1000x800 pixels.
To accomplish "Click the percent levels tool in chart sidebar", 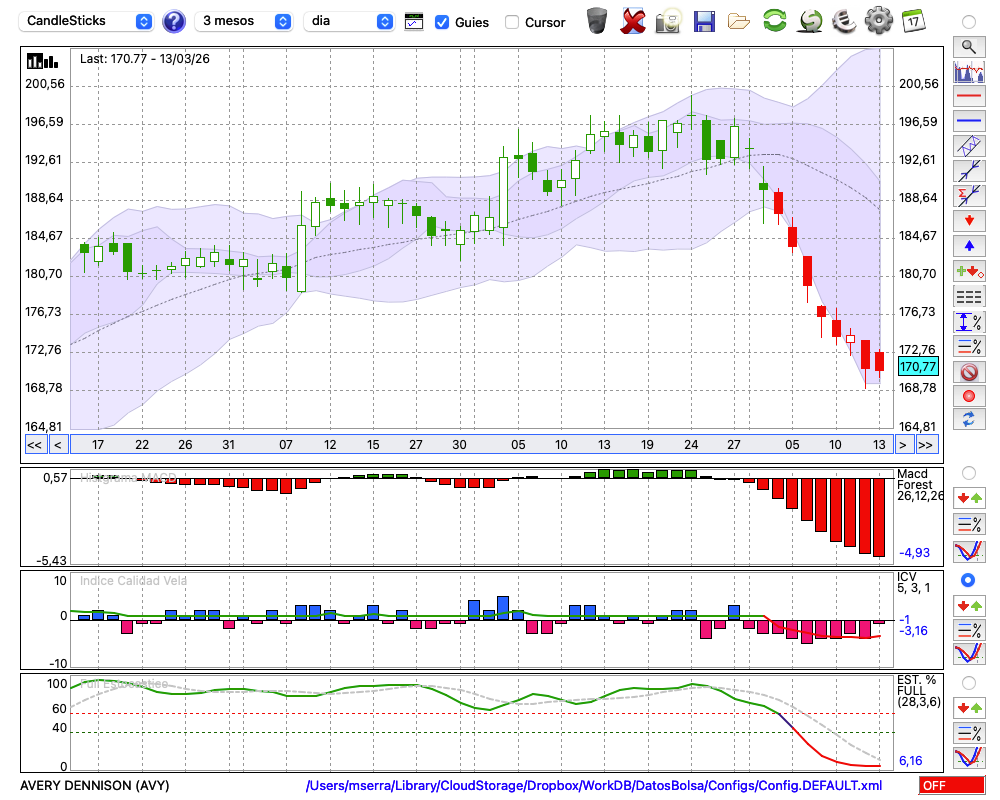I will (x=969, y=346).
